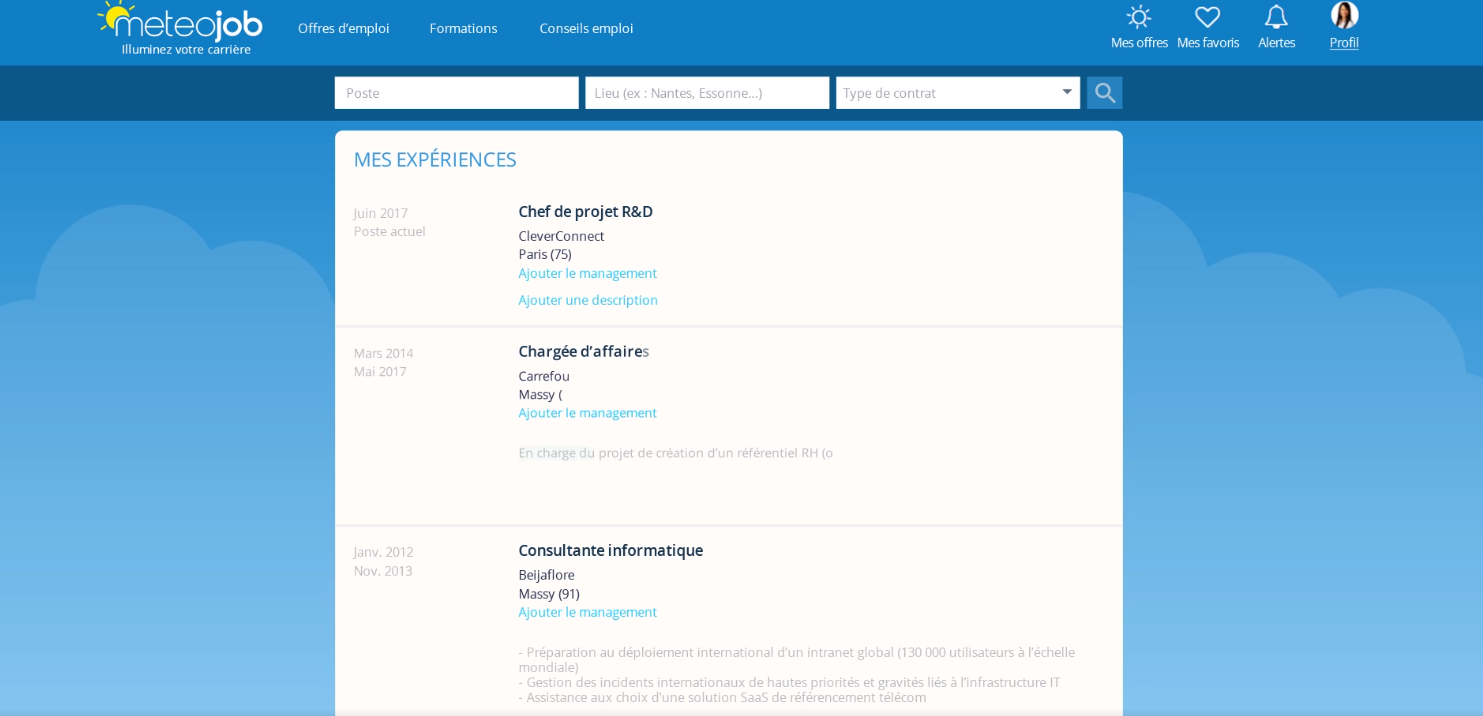Expand the contract type selector arrow
The width and height of the screenshot is (1483, 716).
tap(1066, 91)
